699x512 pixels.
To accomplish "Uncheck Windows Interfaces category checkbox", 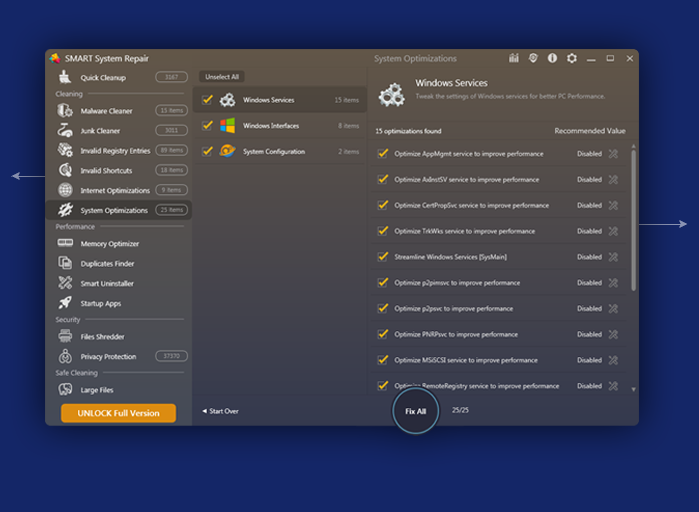I will (x=207, y=125).
